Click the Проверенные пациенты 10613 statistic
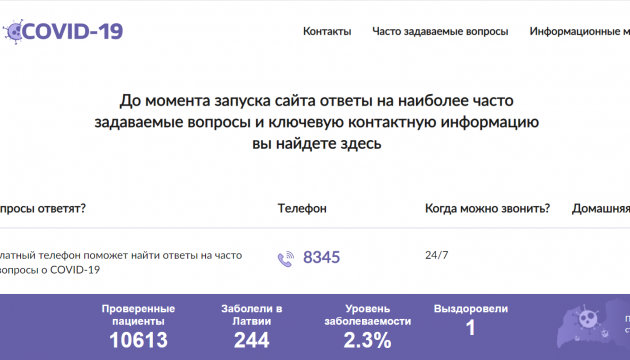Viewport: 630px width, 360px height. 138,326
